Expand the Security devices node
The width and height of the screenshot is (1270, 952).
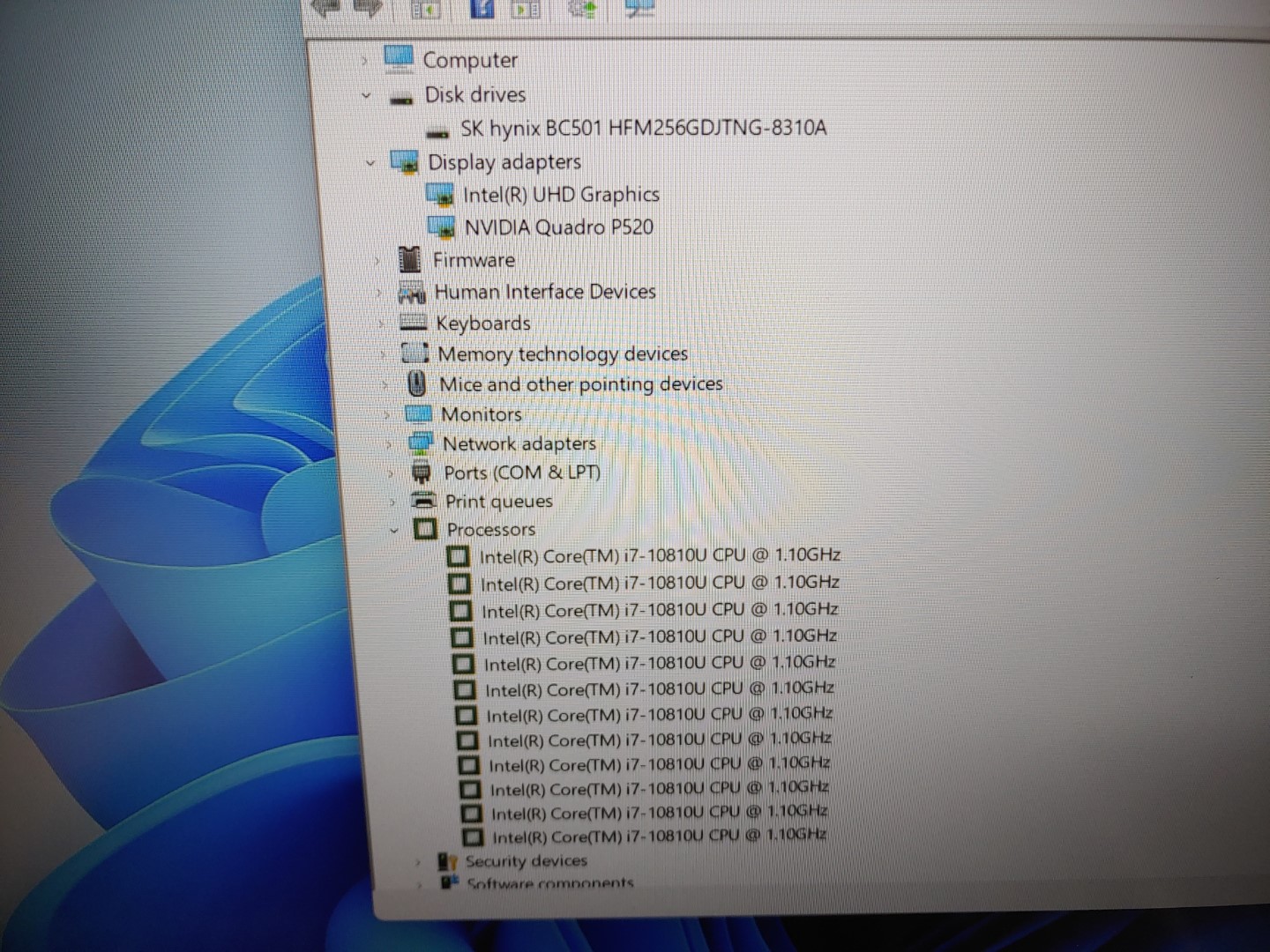point(418,862)
